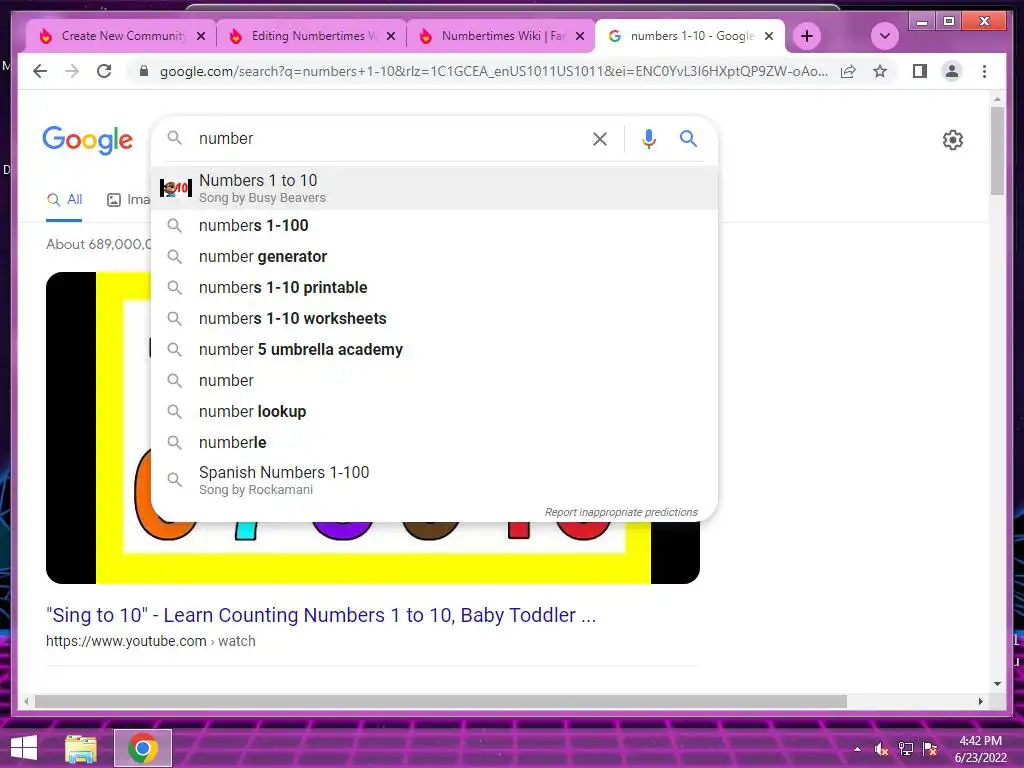The width and height of the screenshot is (1024, 768).
Task: Pick suggestion number lookup
Action: tap(434, 411)
